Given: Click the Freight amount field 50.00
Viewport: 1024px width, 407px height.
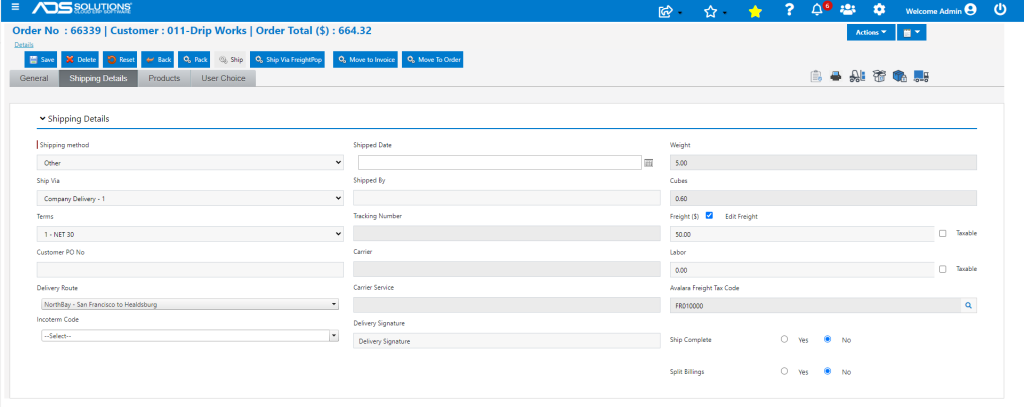Looking at the screenshot, I should (x=802, y=234).
